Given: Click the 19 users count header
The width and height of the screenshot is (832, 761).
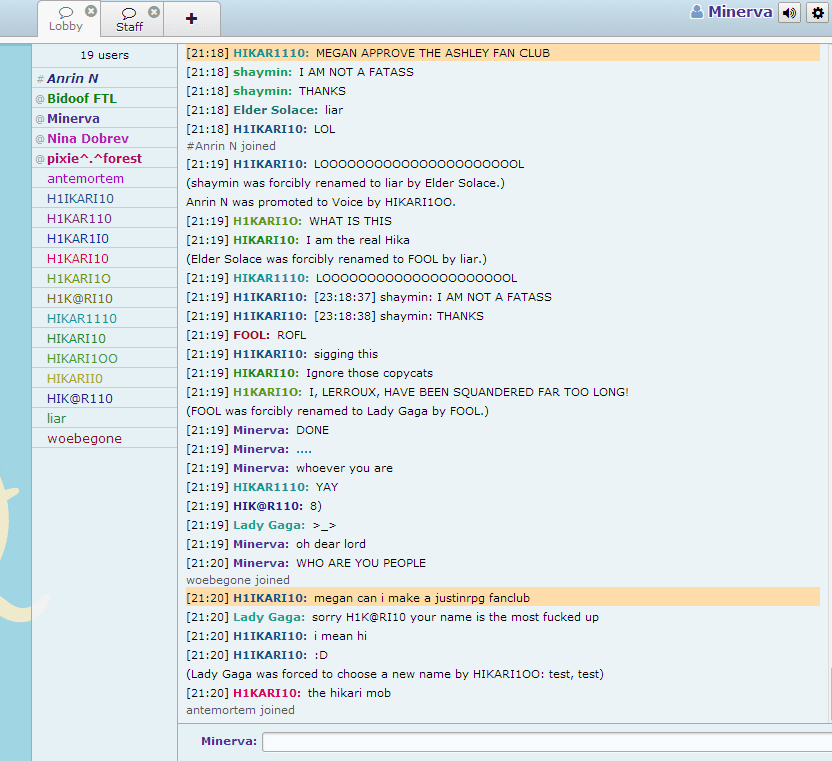Looking at the screenshot, I should pos(105,55).
